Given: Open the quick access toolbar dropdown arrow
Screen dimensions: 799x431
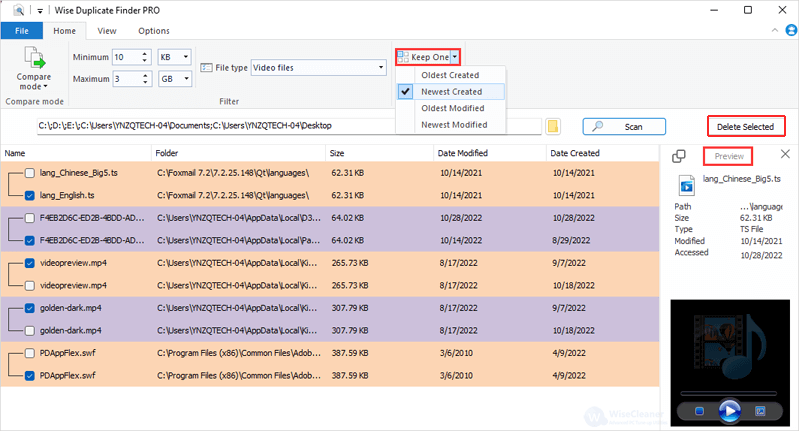Looking at the screenshot, I should point(40,11).
